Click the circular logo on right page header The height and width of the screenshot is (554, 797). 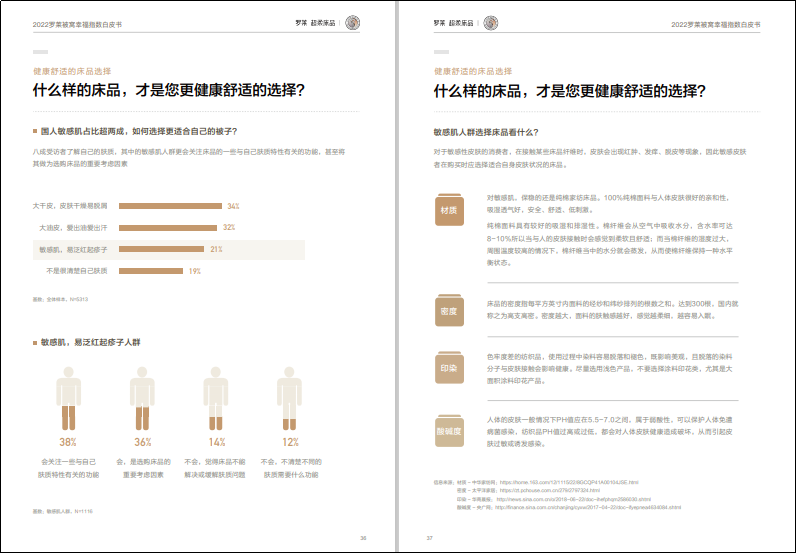click(x=491, y=23)
